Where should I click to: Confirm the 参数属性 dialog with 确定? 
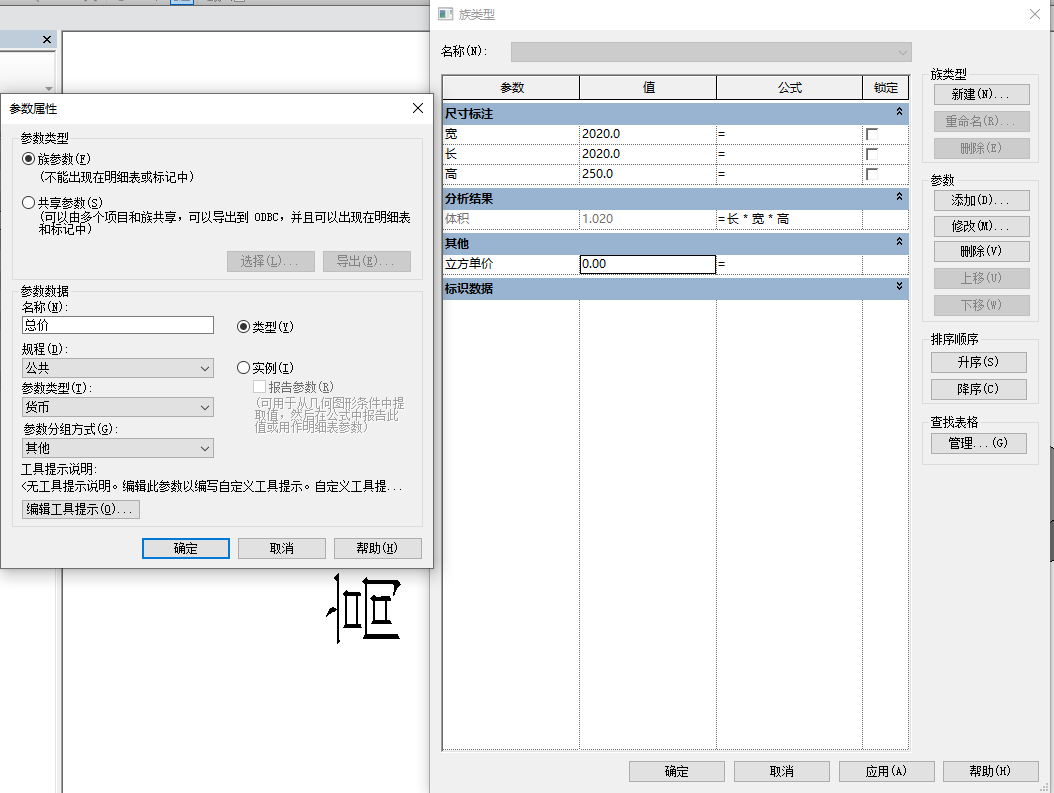186,548
